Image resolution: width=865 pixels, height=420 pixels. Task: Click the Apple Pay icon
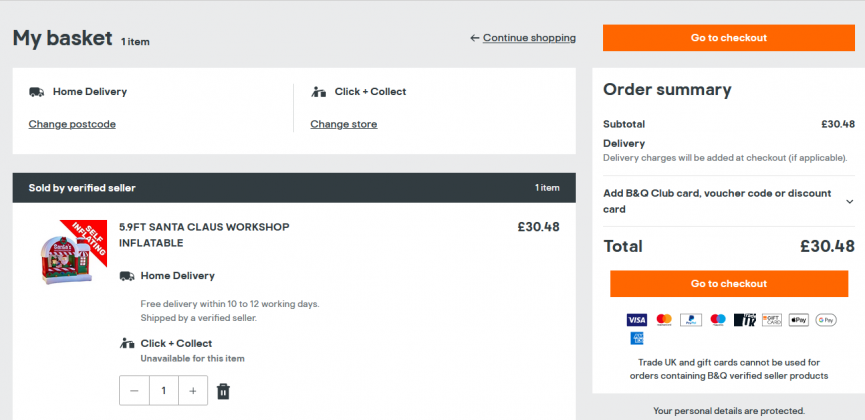[x=799, y=320]
